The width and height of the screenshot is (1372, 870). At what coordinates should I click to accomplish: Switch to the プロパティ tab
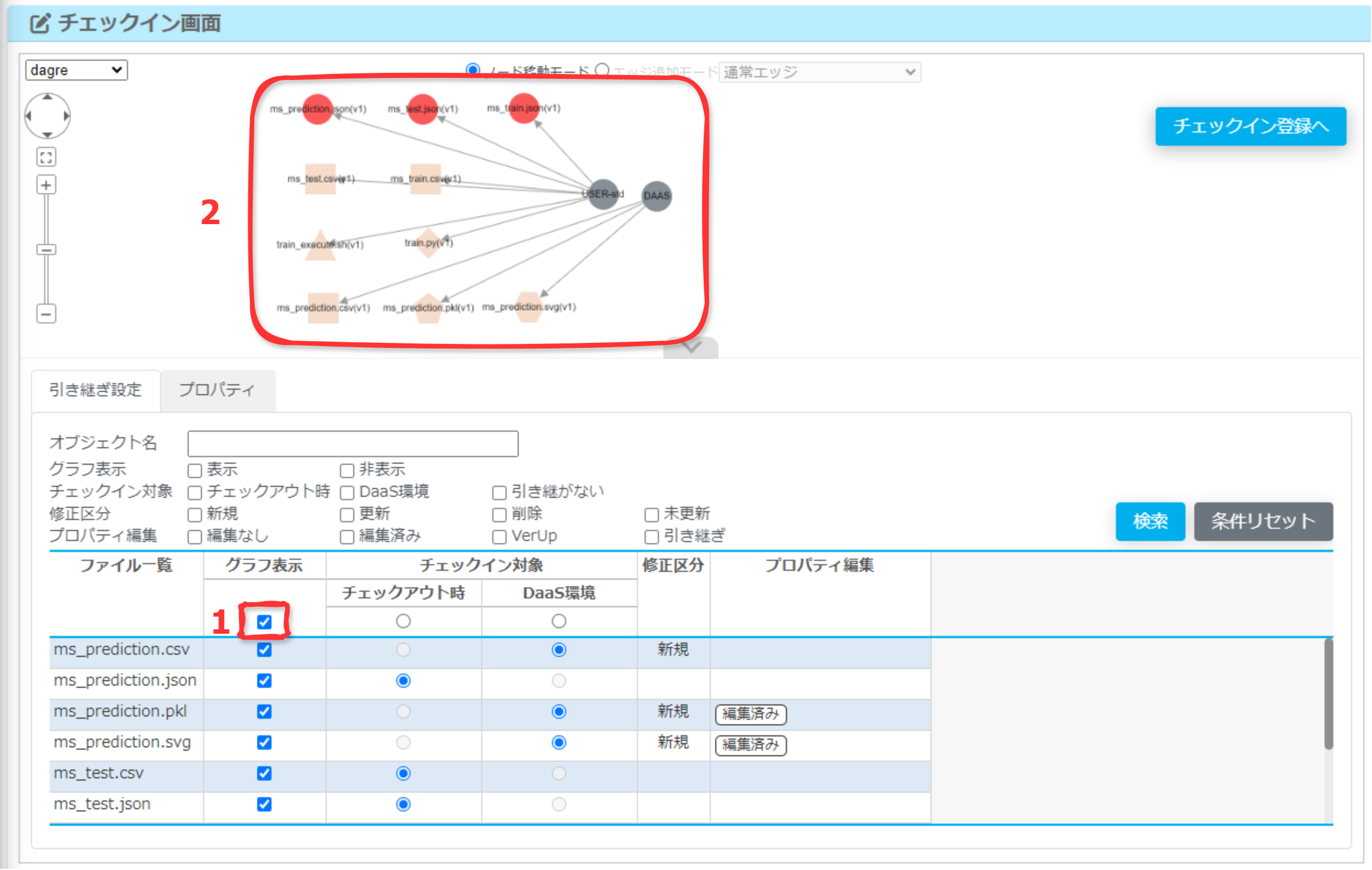[x=217, y=390]
